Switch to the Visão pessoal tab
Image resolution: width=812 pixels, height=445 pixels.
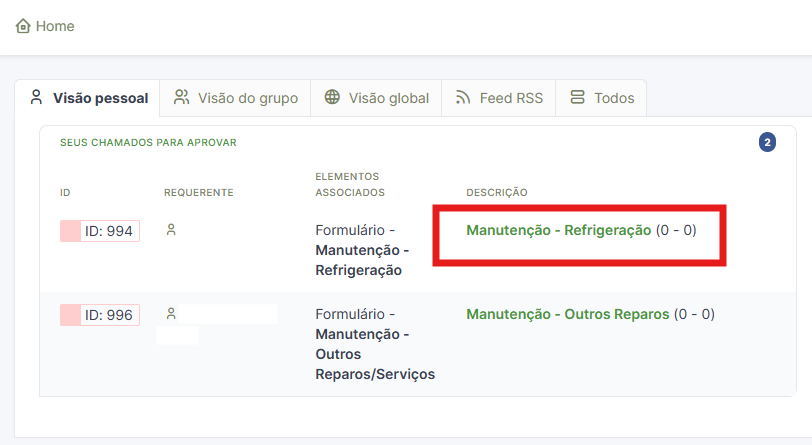point(88,98)
